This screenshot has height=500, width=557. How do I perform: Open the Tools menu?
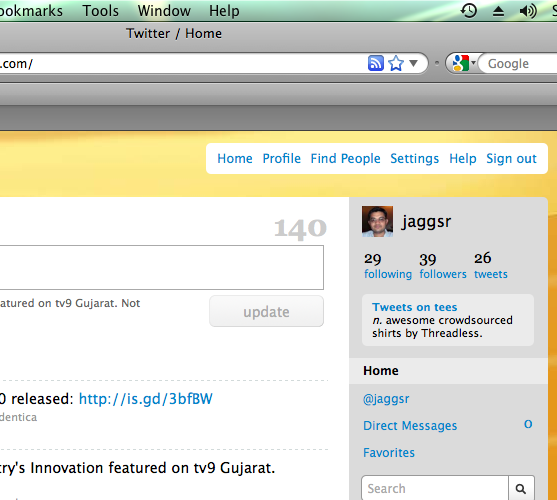(101, 11)
